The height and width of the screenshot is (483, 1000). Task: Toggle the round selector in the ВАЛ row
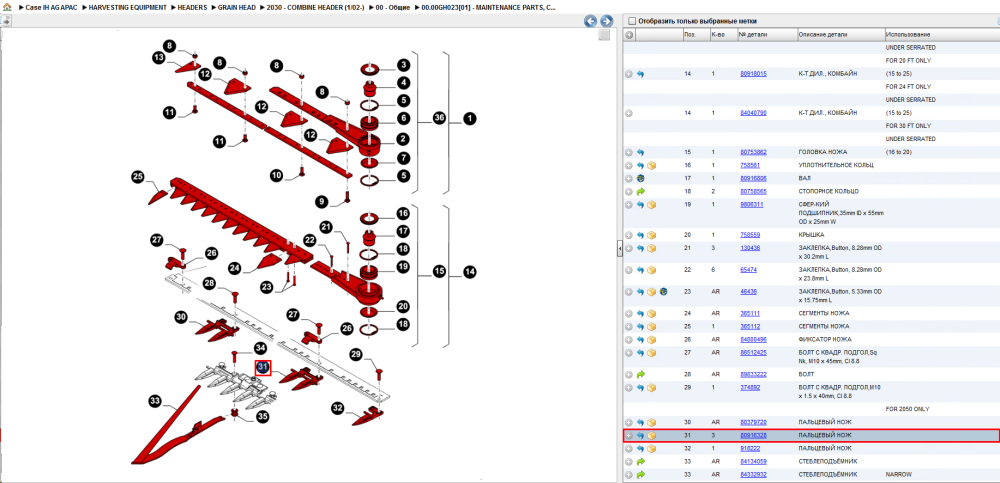click(x=629, y=179)
